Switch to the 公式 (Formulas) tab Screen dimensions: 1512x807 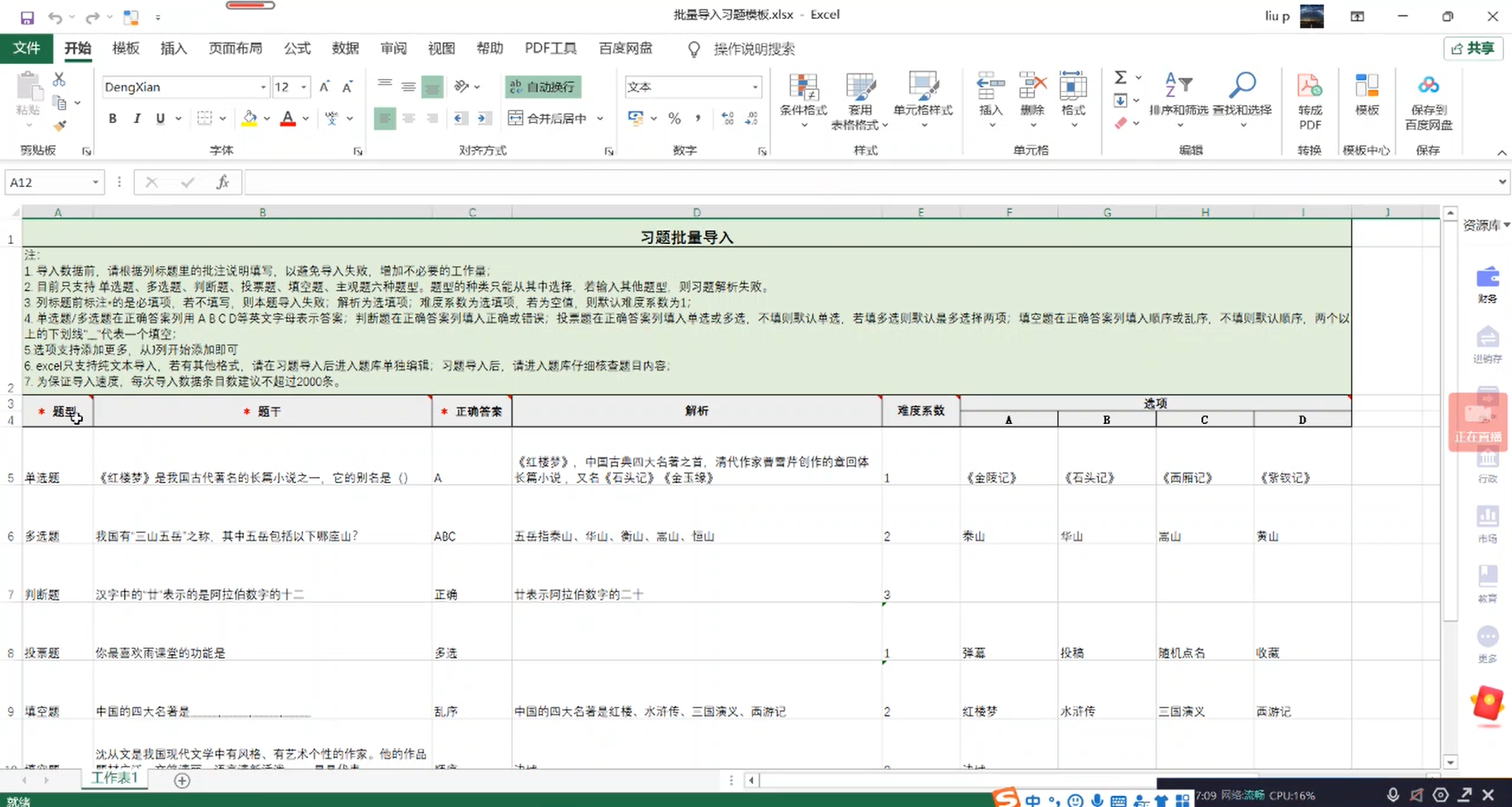pyautogui.click(x=297, y=49)
